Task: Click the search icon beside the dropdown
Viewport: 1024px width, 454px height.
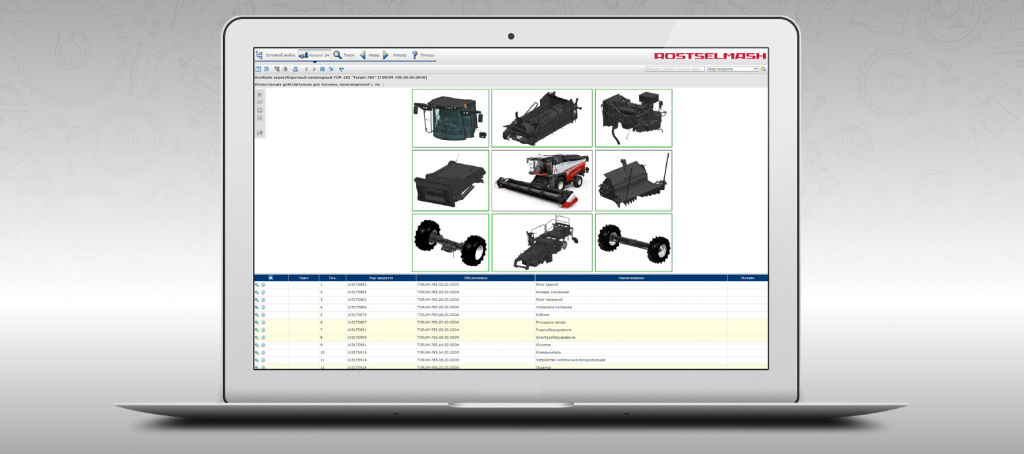Action: (x=764, y=70)
